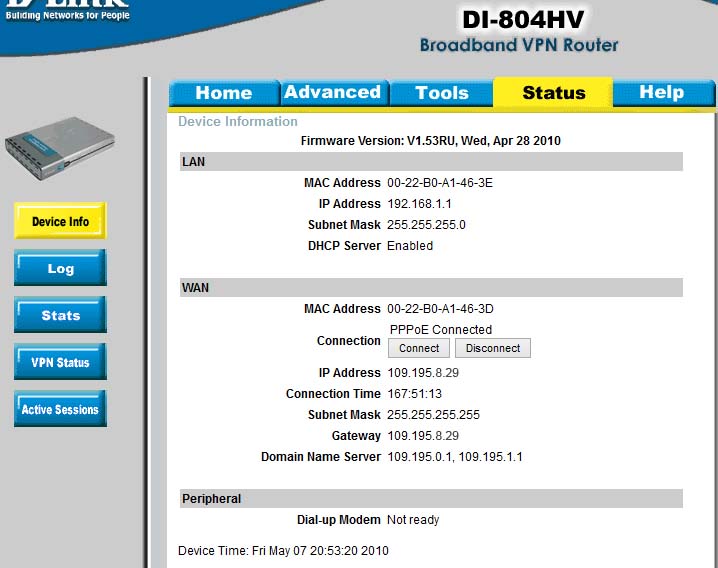Viewport: 718px width, 568px height.
Task: Click the LAN section header
Action: (431, 162)
